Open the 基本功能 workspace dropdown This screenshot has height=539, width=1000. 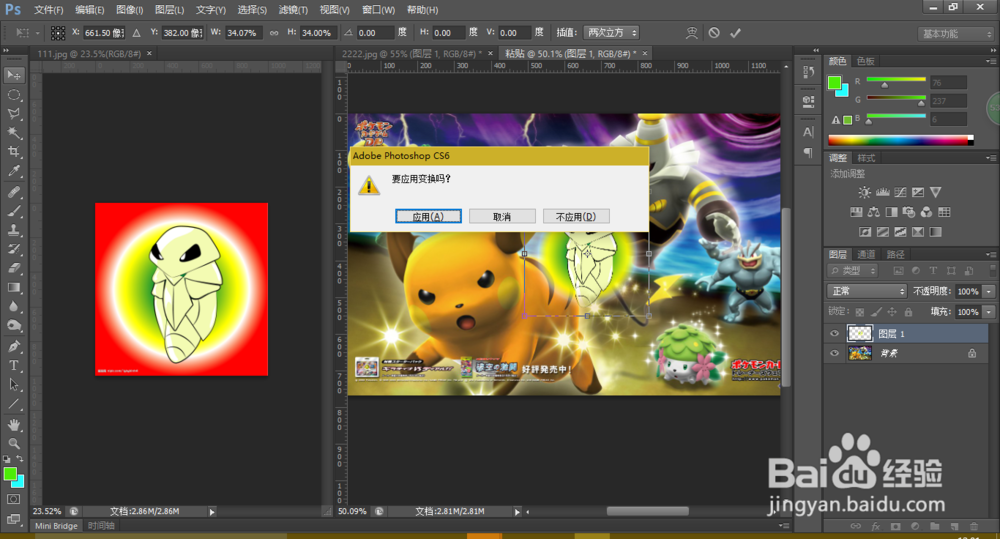(956, 34)
